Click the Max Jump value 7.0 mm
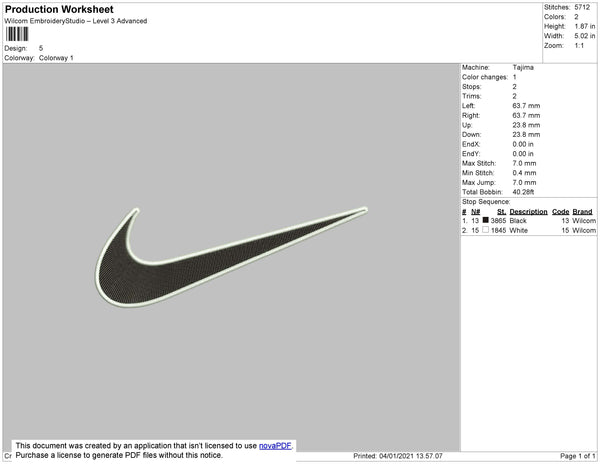The width and height of the screenshot is (600, 464). (524, 182)
